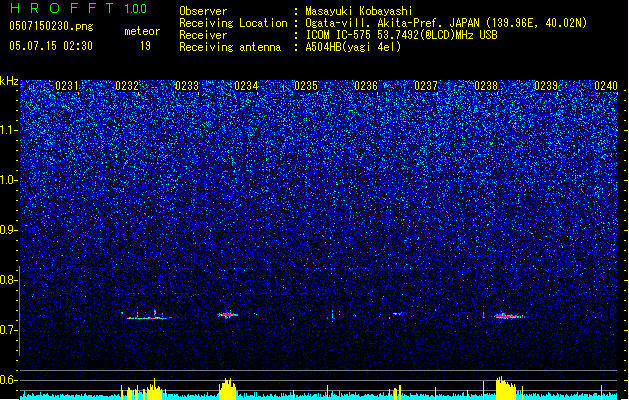Click the 1.1 kHz axis label

coord(8,130)
